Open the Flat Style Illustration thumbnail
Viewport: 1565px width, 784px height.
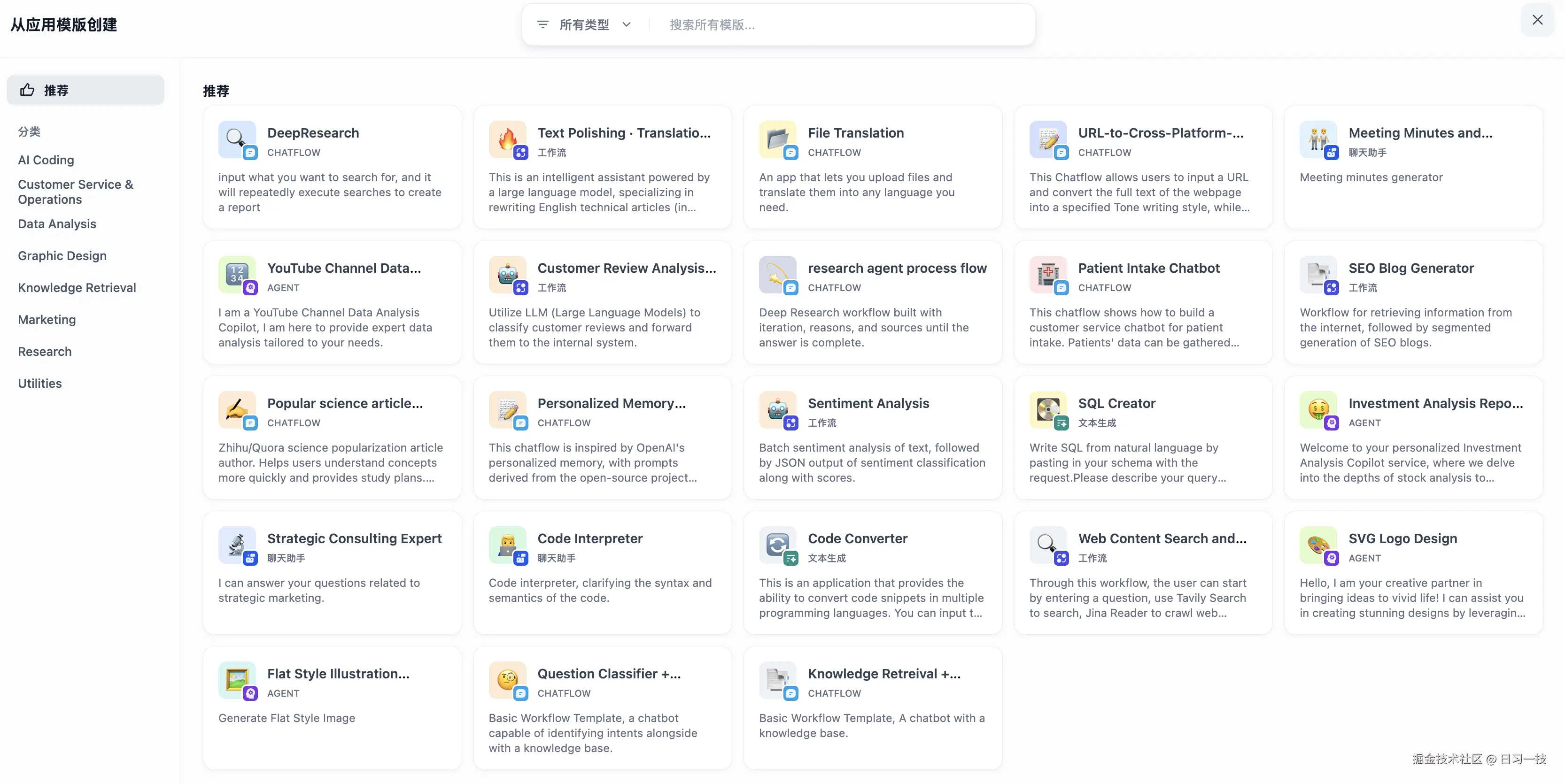[x=237, y=680]
